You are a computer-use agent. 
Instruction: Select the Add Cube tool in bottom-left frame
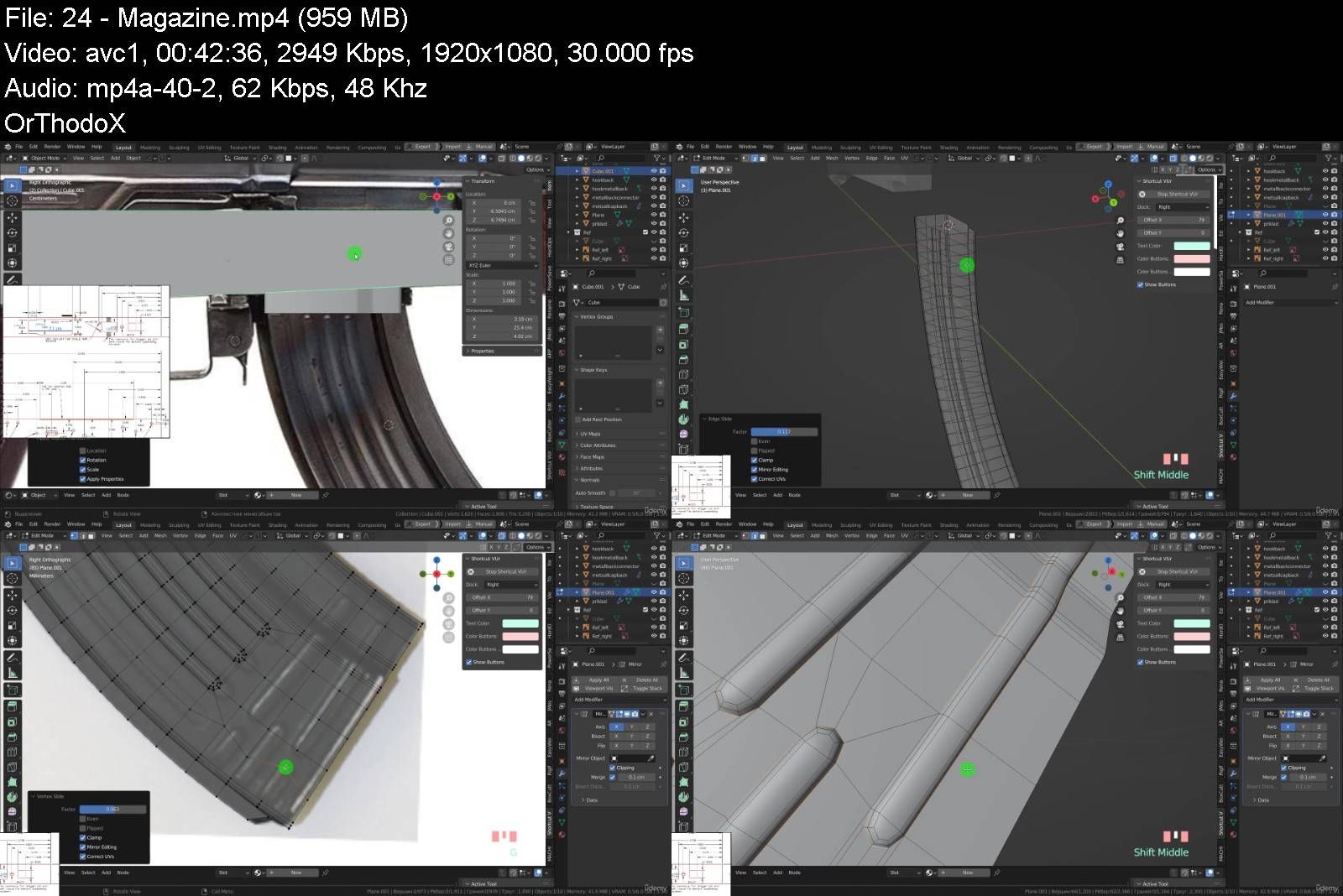pos(12,690)
